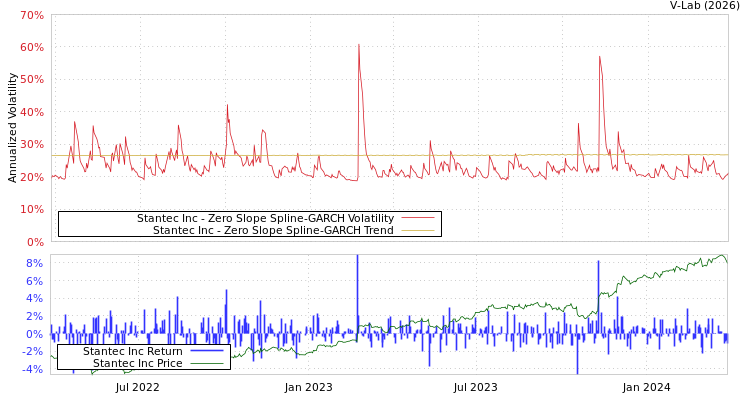The image size is (750, 400).
Task: Click the 6% return axis label
Action: pyautogui.click(x=34, y=281)
